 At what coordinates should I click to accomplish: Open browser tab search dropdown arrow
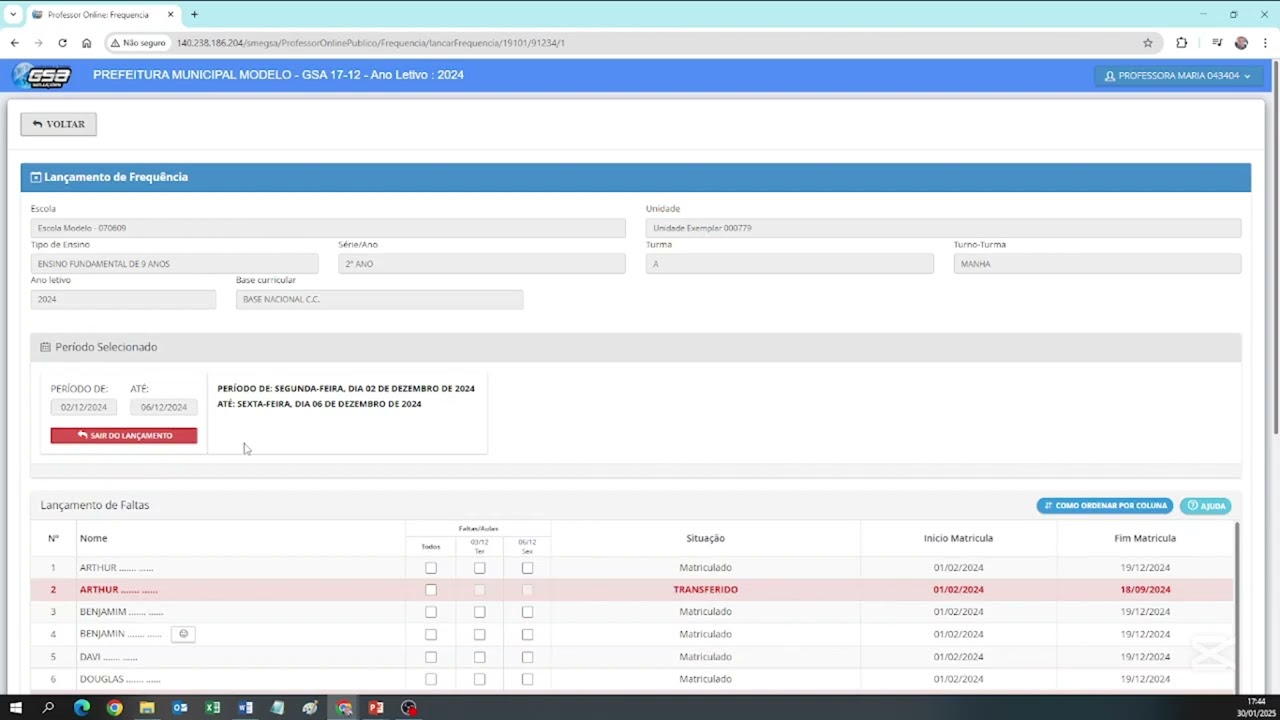[x=13, y=14]
